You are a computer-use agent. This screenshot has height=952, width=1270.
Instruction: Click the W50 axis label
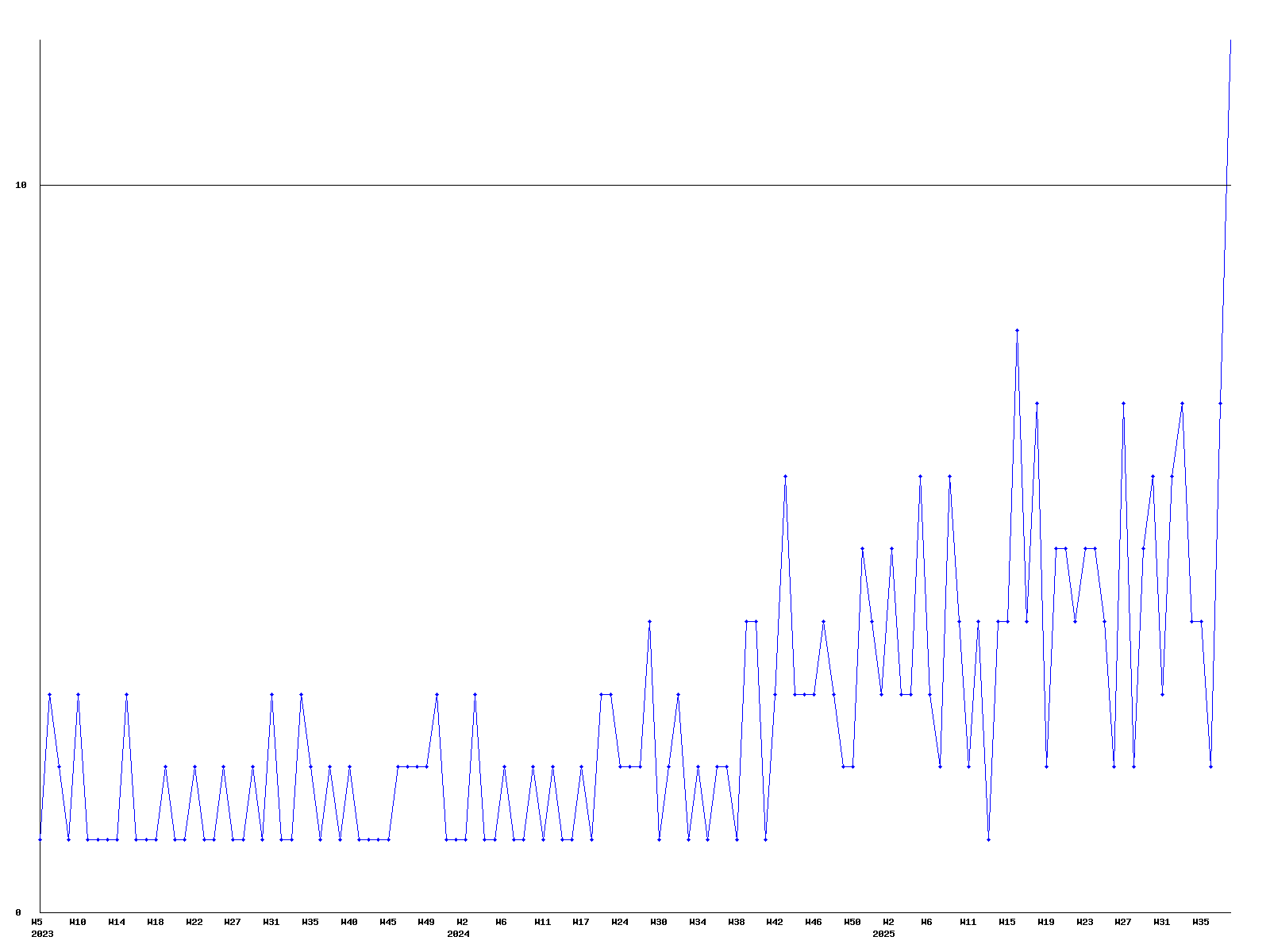(852, 922)
